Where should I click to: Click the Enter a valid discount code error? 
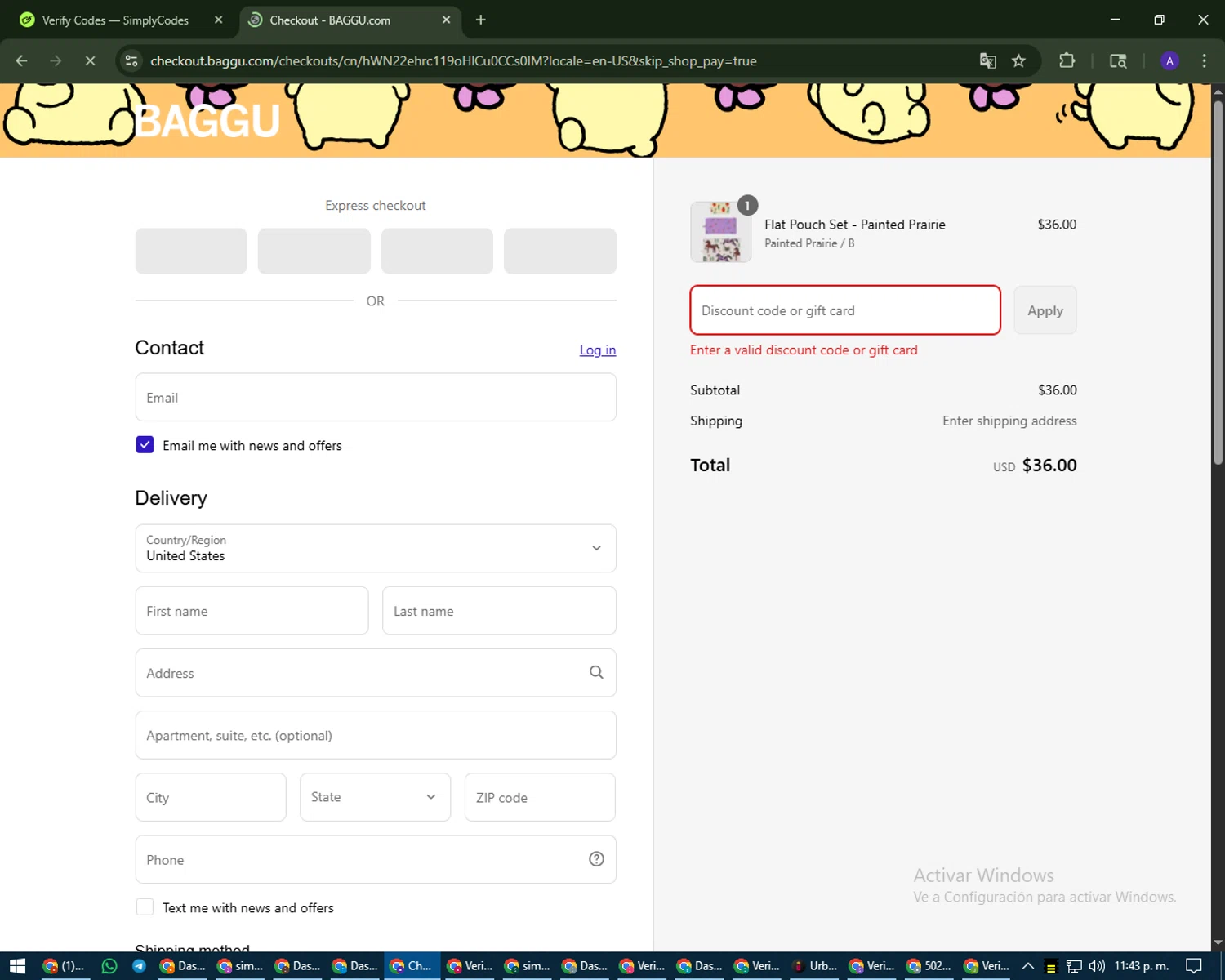804,350
